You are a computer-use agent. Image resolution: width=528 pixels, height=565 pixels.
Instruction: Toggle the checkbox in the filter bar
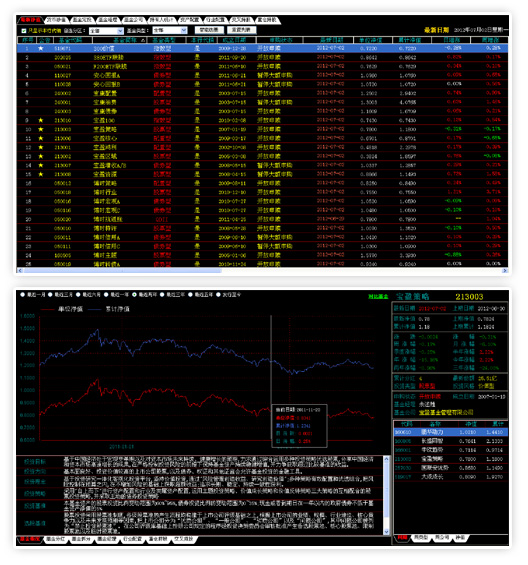[x=24, y=31]
